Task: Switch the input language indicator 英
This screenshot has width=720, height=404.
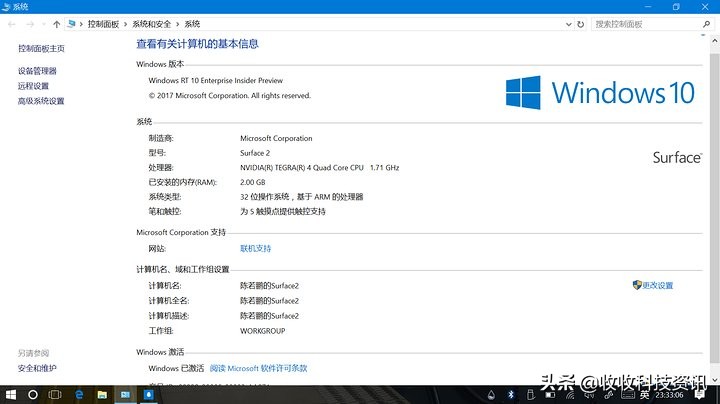Action: click(645, 395)
